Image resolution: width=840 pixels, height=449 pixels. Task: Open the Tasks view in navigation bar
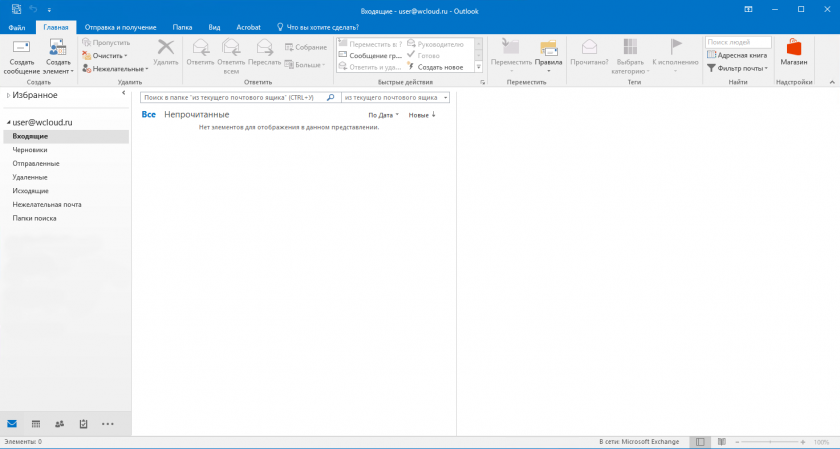[x=84, y=424]
